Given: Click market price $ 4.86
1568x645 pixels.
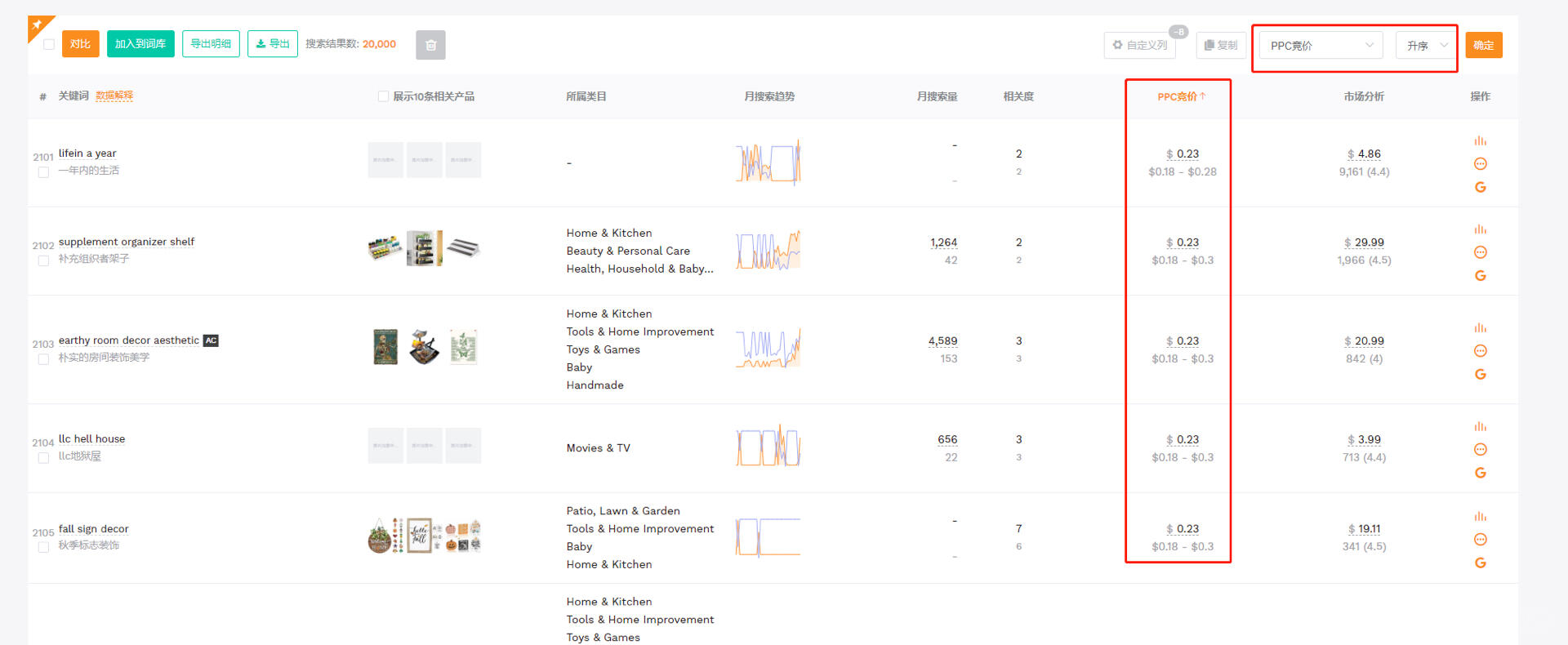Looking at the screenshot, I should point(1364,154).
